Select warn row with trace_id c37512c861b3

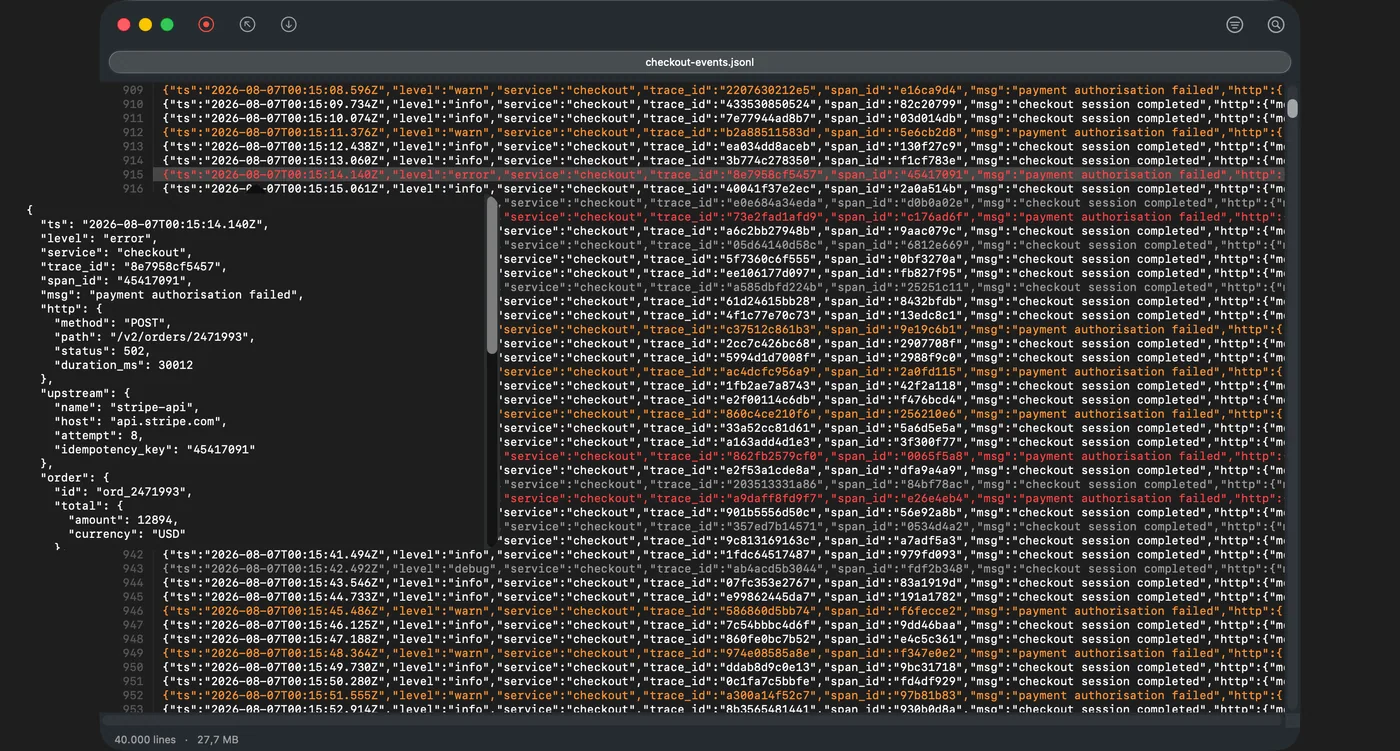(x=892, y=329)
